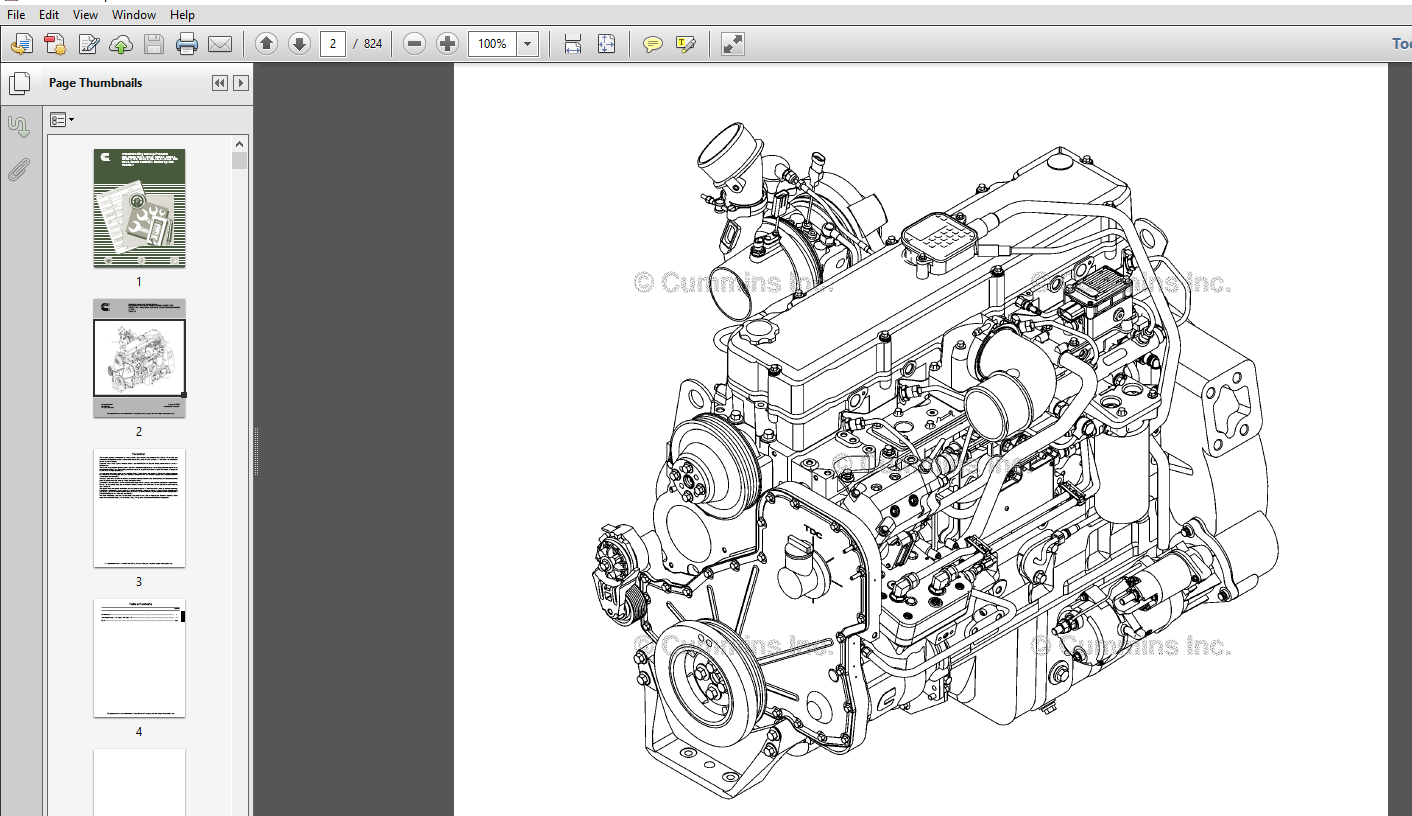Click the email envelope icon
This screenshot has width=1412, height=816.
220,44
